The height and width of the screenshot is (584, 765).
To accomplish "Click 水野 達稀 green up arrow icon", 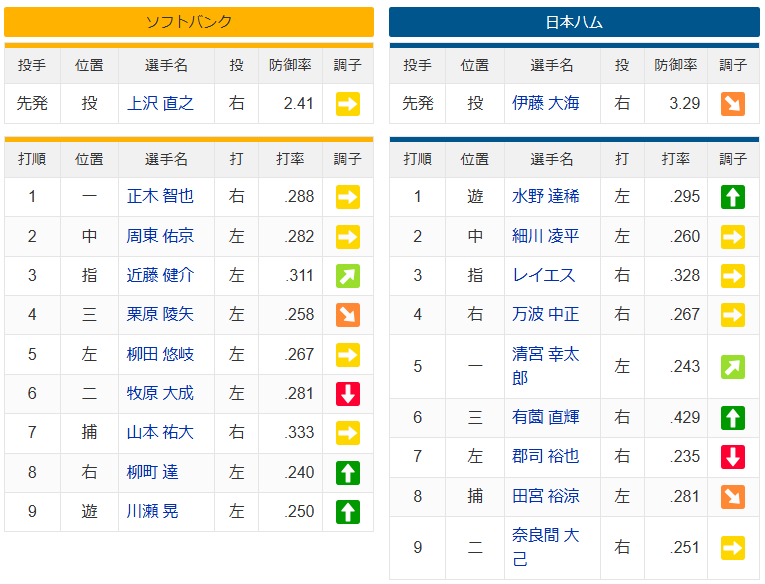I will click(733, 197).
